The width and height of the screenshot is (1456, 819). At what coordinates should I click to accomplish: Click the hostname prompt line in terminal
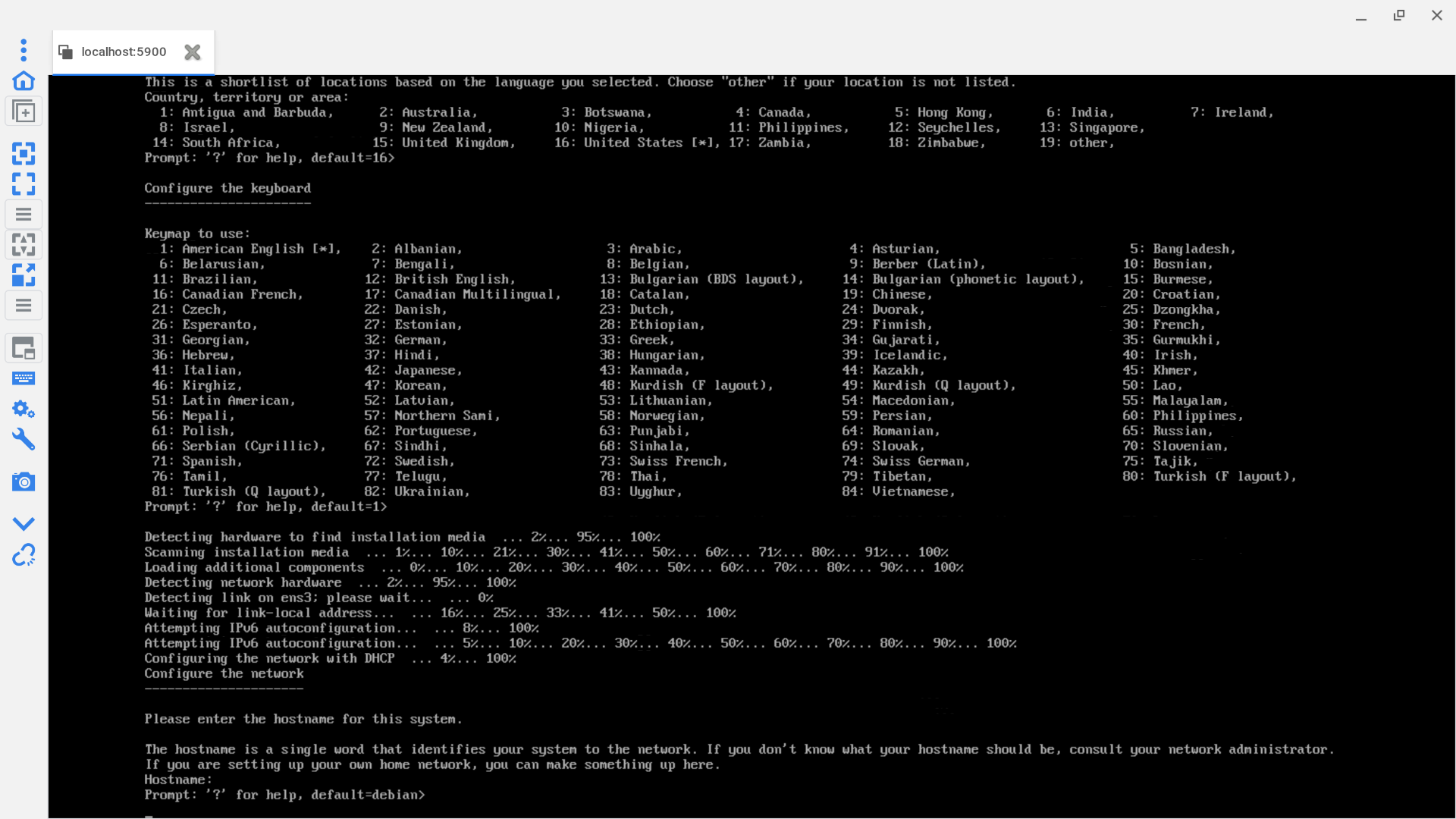tap(284, 795)
